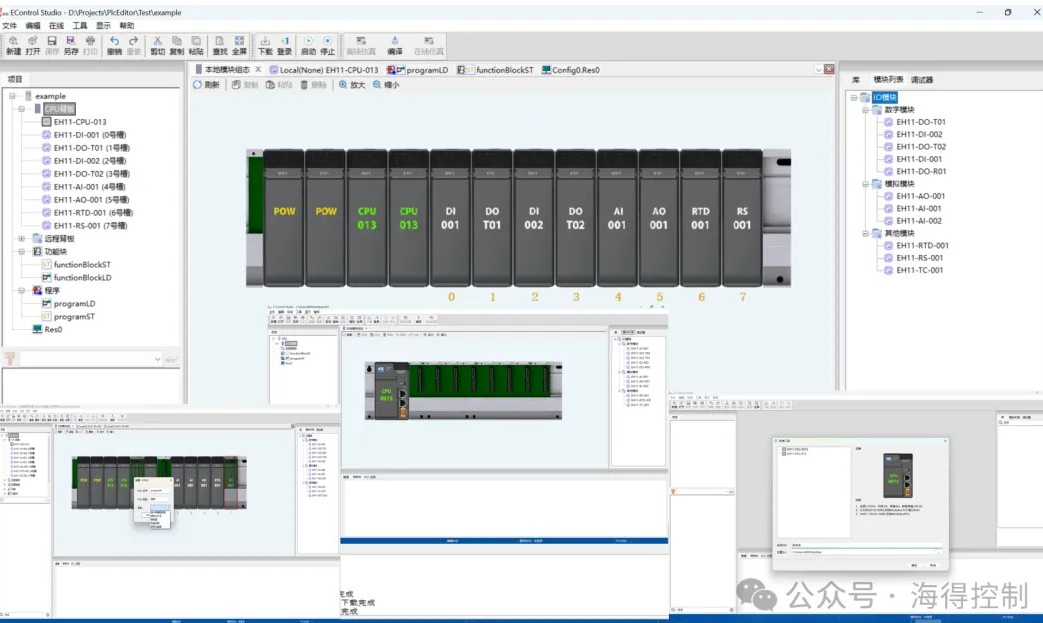The height and width of the screenshot is (623, 1043).
Task: Click 刷新 (Refresh) in the editor toolbar
Action: (206, 85)
